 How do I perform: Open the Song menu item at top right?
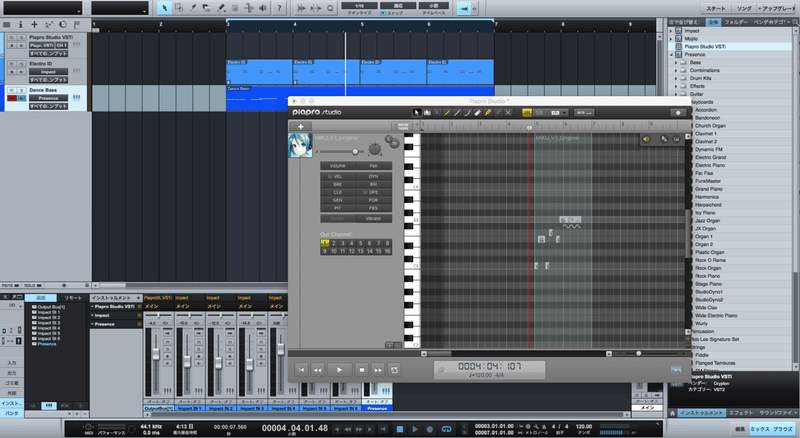744,8
